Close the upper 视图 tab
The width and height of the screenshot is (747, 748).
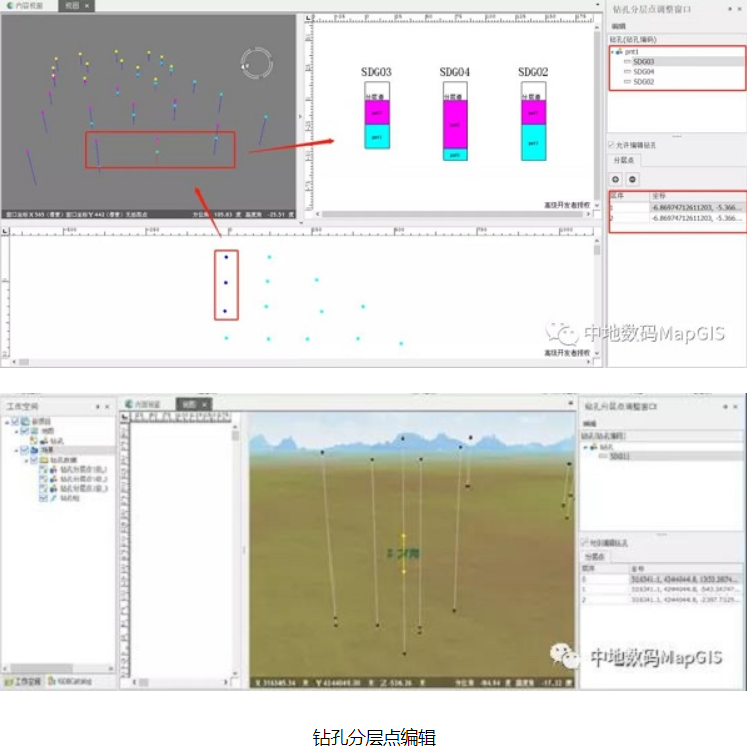tap(87, 6)
